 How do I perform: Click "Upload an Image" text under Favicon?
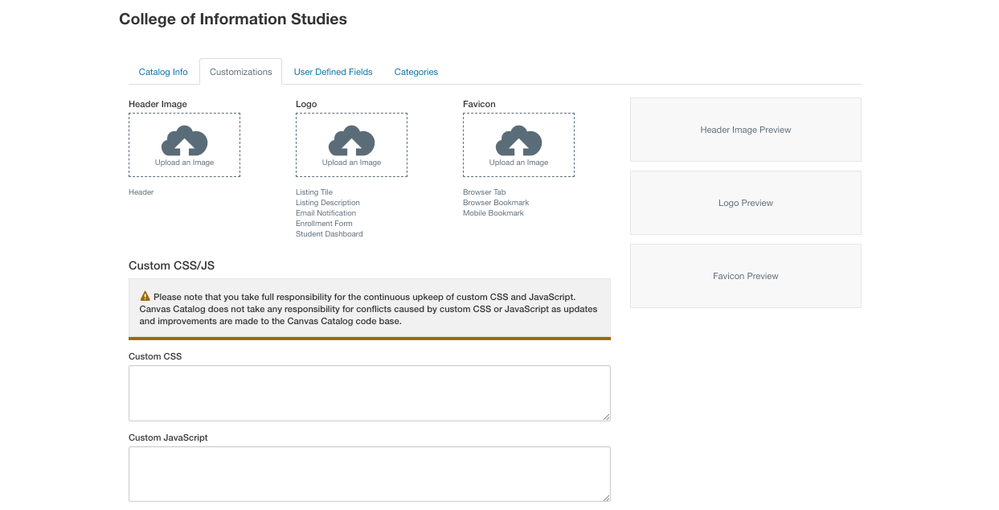click(518, 162)
